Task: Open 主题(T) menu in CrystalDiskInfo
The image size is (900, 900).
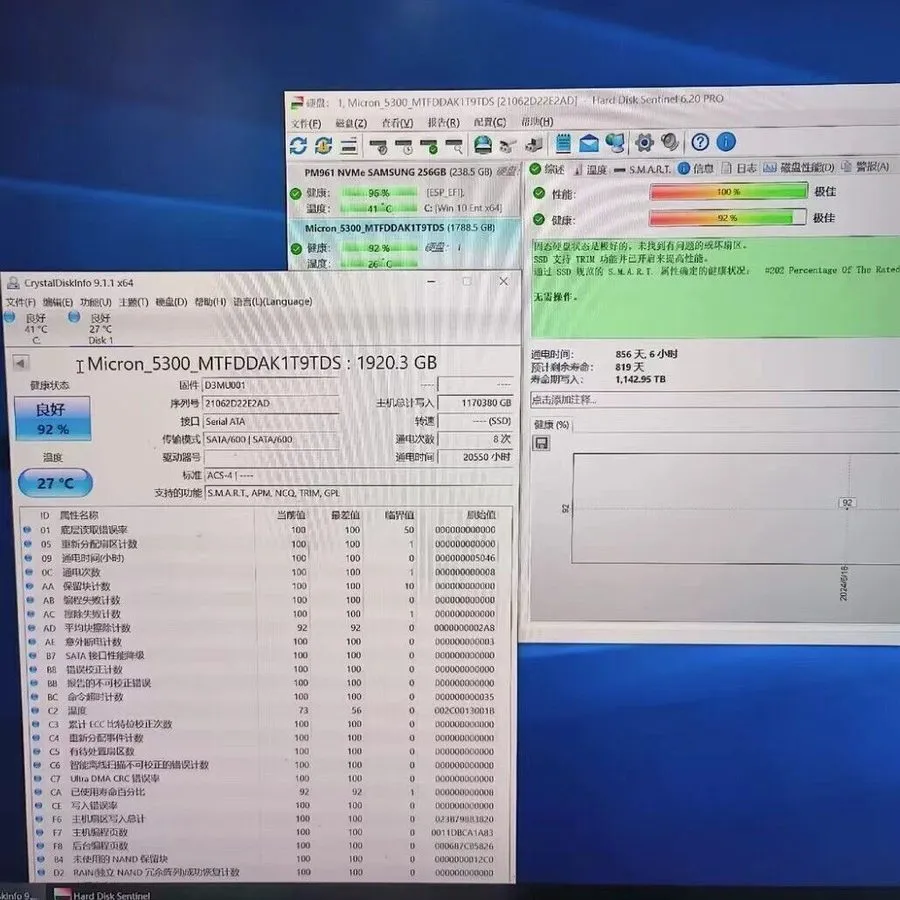Action: (133, 302)
